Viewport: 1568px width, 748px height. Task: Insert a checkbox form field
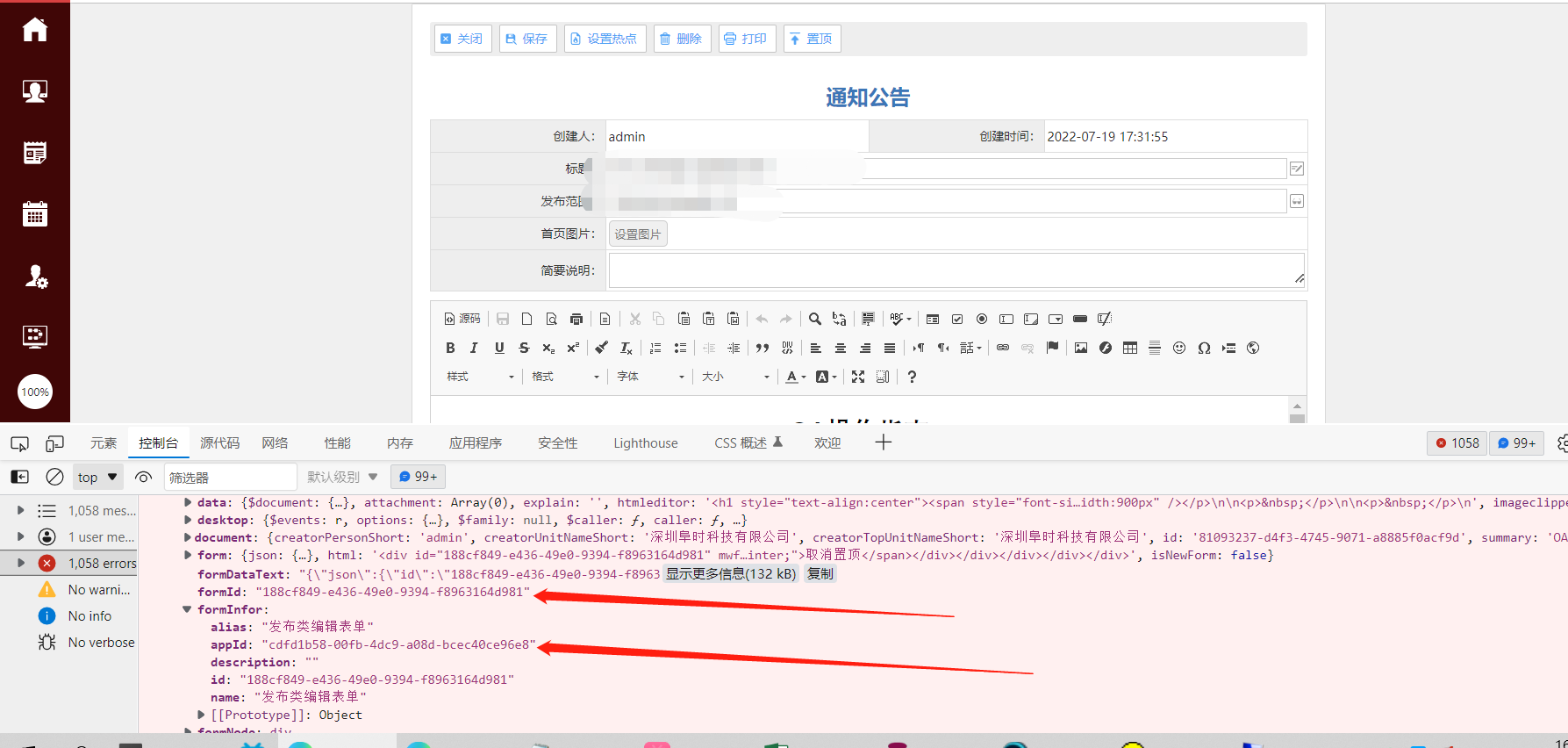pos(957,319)
